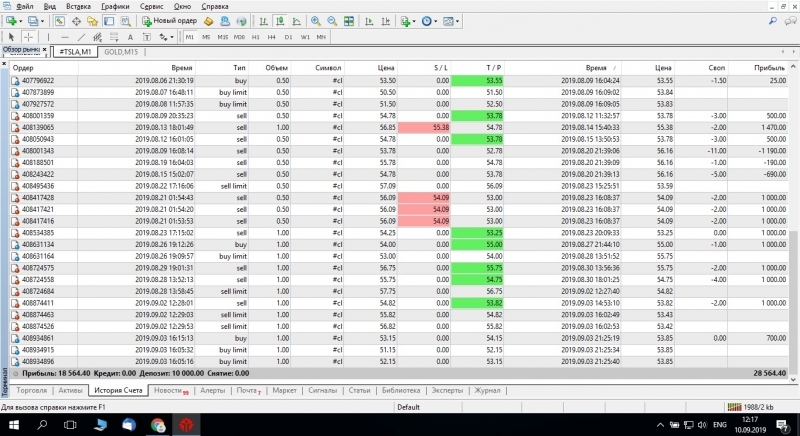The height and width of the screenshot is (436, 800).
Task: Expand the chart templates dropdown
Action: pos(459,20)
